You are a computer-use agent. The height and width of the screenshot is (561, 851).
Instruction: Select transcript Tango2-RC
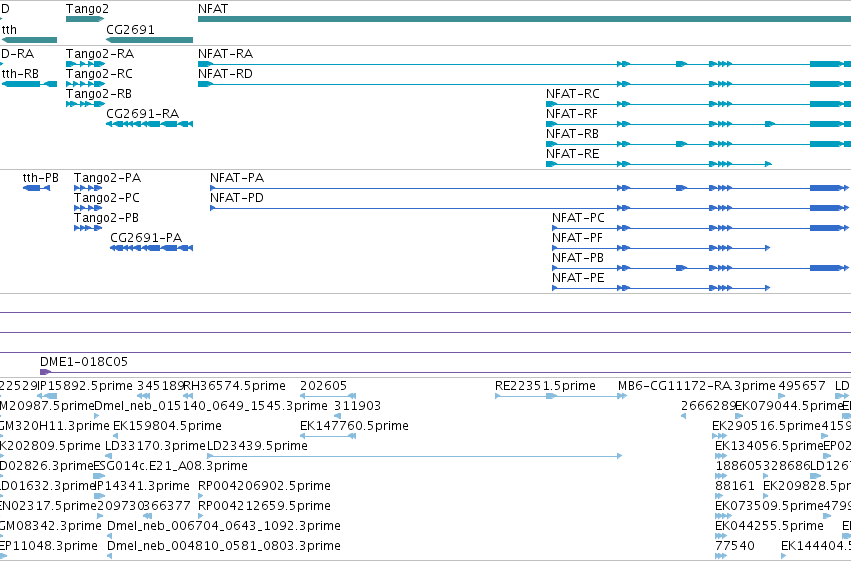[x=85, y=84]
